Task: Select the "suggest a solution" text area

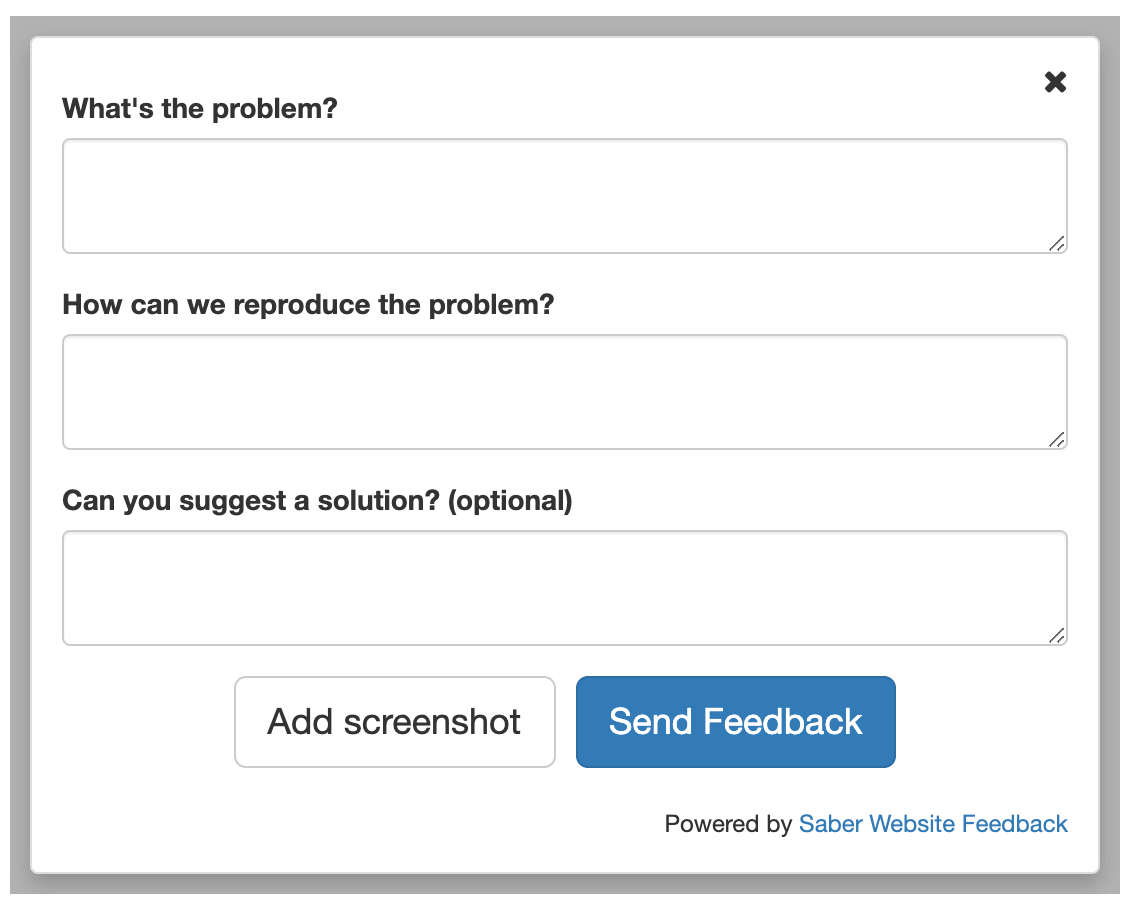Action: tap(564, 587)
